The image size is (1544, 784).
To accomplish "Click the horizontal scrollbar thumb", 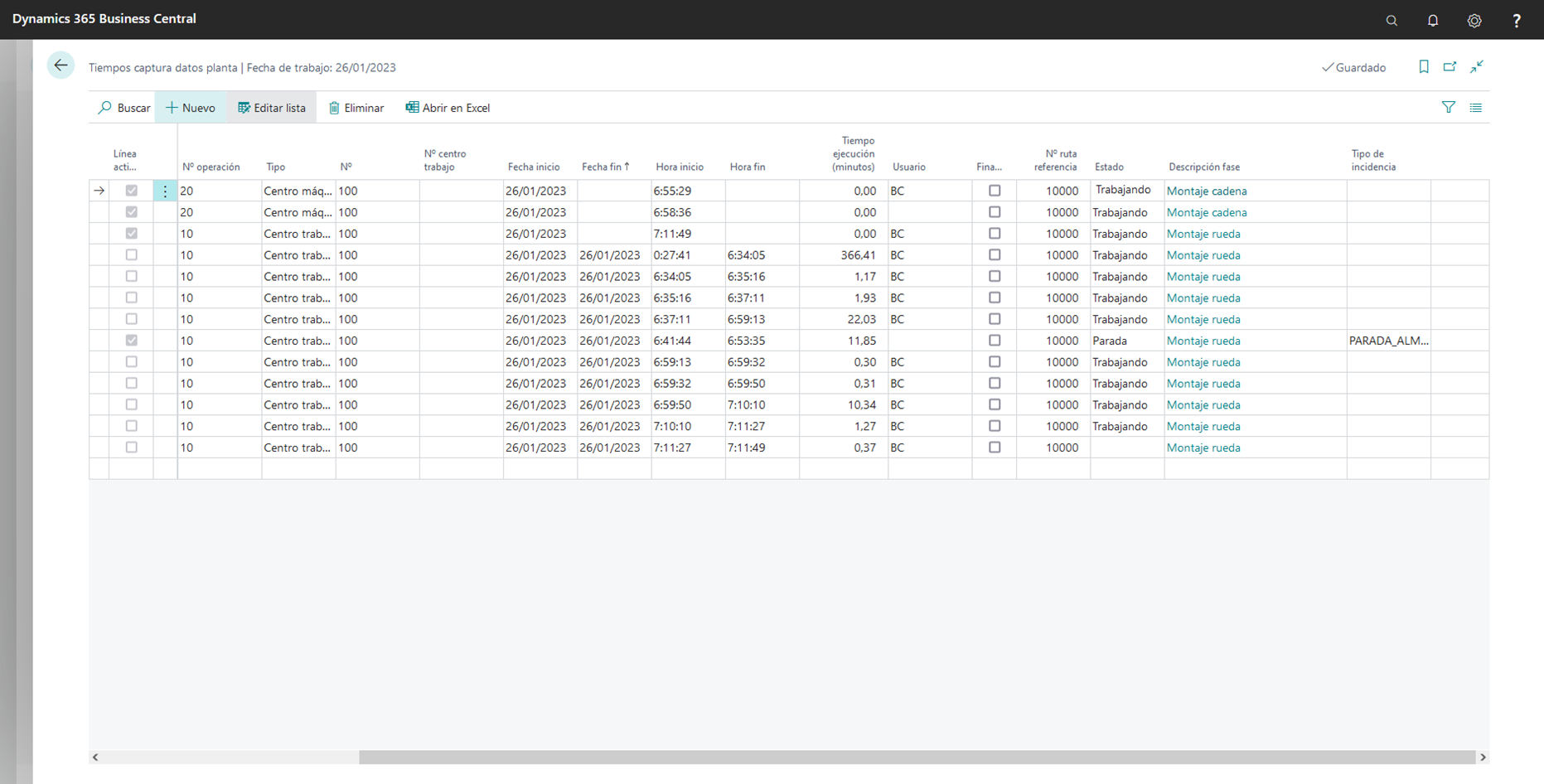I will (917, 757).
